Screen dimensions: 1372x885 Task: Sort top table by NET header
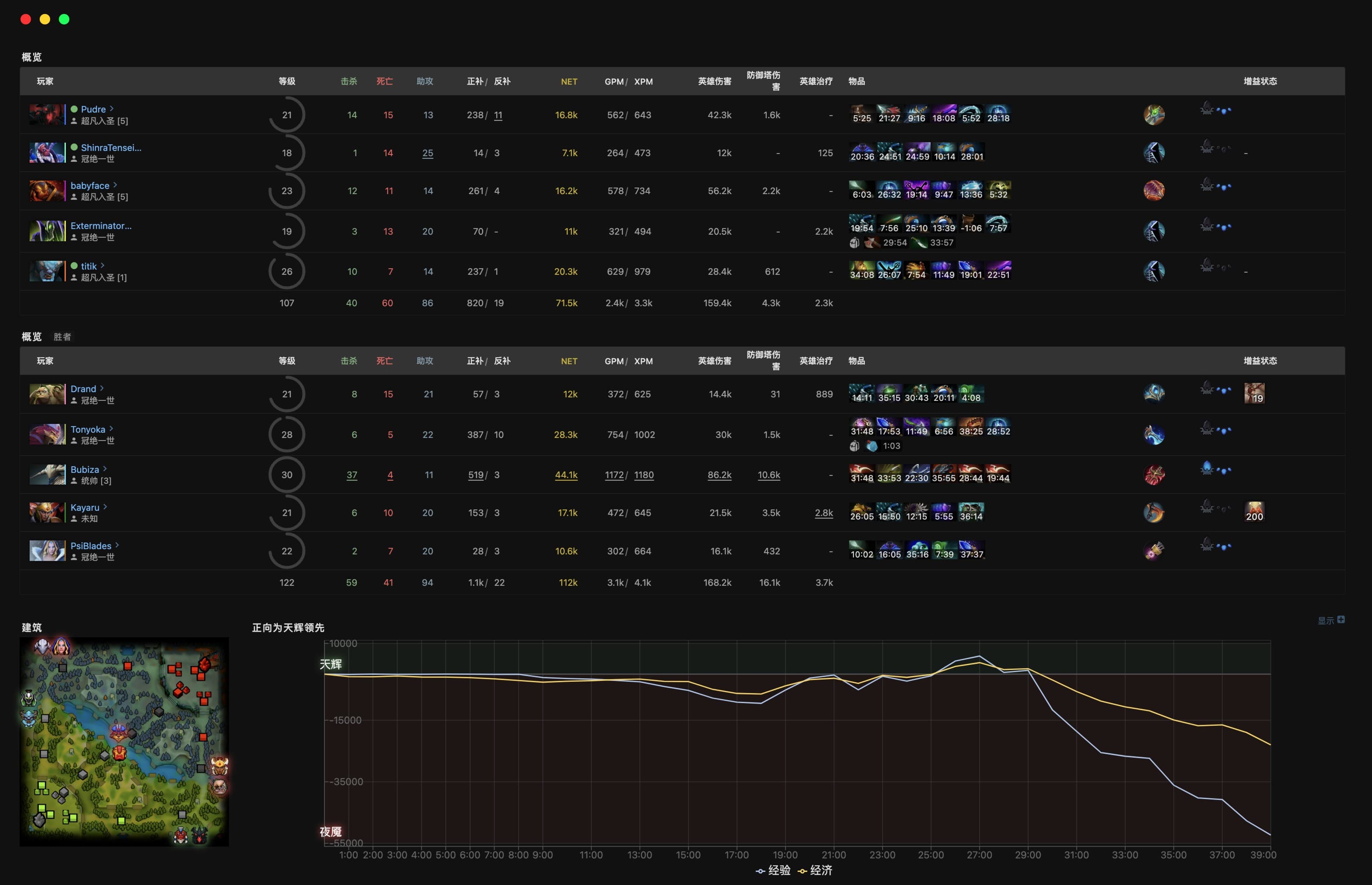568,82
